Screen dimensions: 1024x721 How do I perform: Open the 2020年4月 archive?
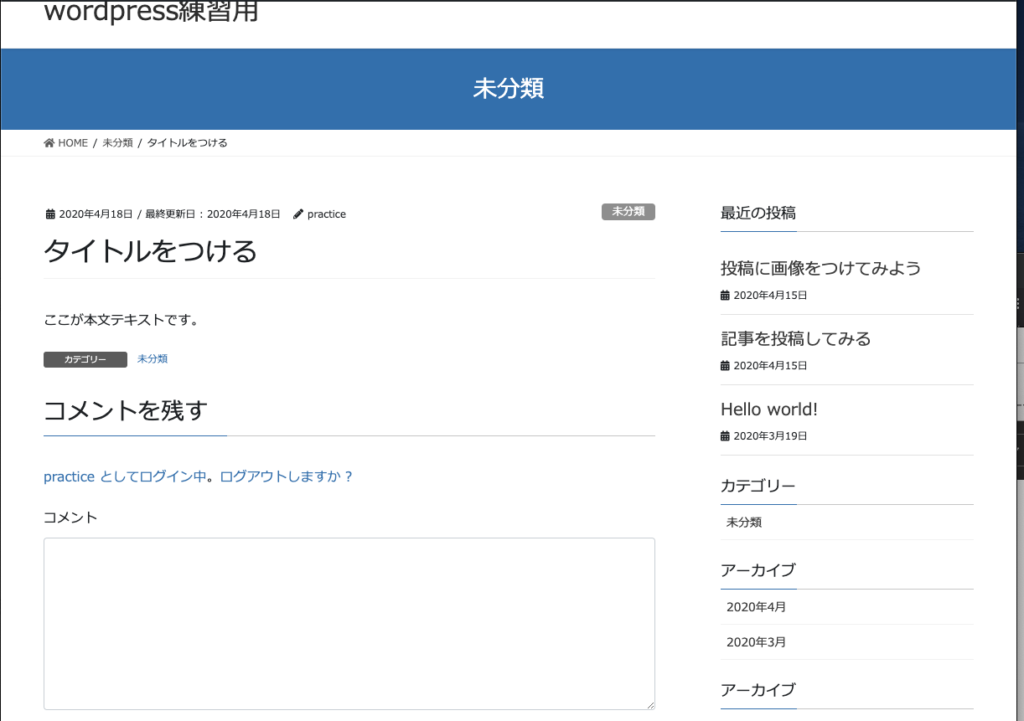point(756,607)
